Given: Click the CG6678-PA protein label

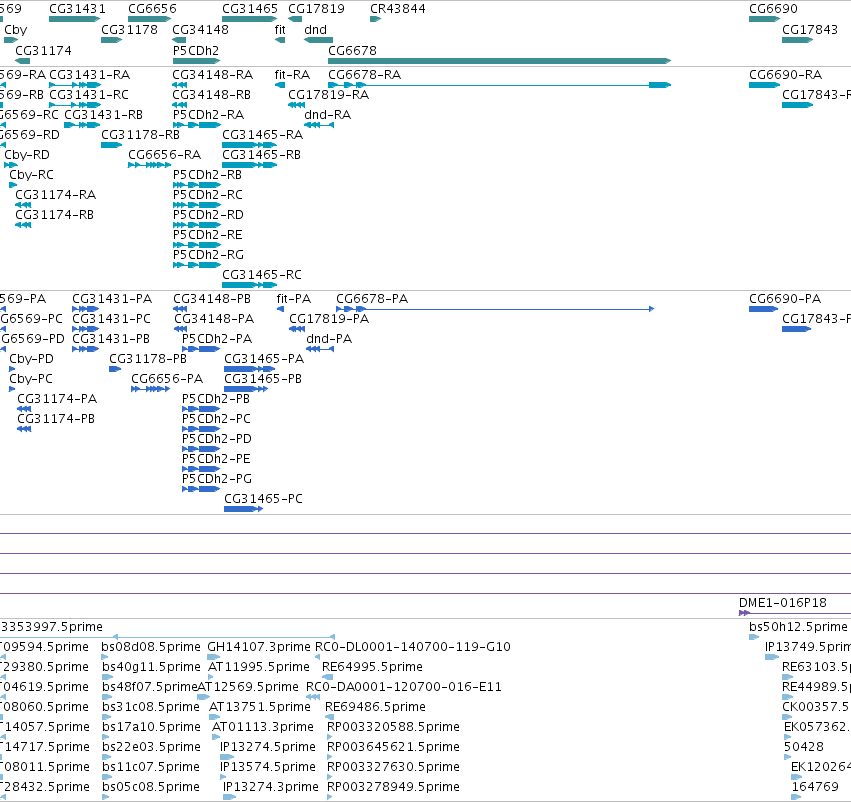Looking at the screenshot, I should 372,298.
